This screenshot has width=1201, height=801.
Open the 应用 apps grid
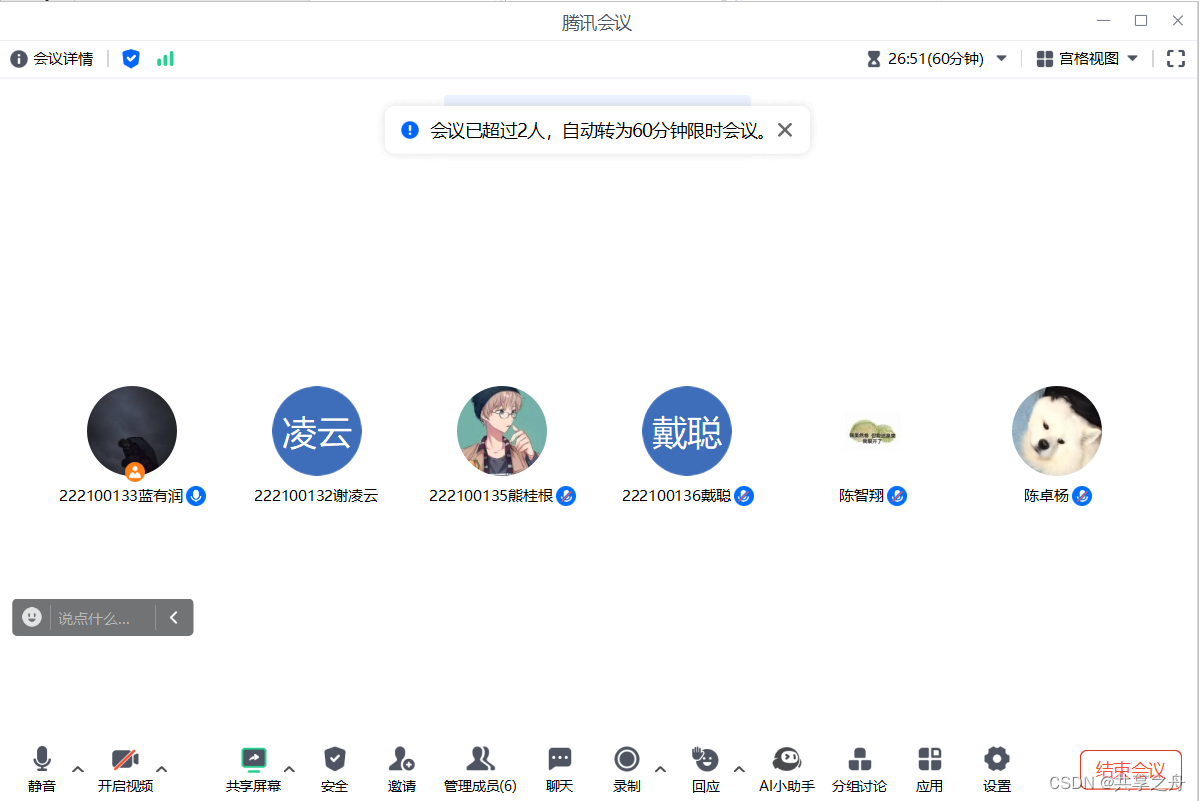930,769
